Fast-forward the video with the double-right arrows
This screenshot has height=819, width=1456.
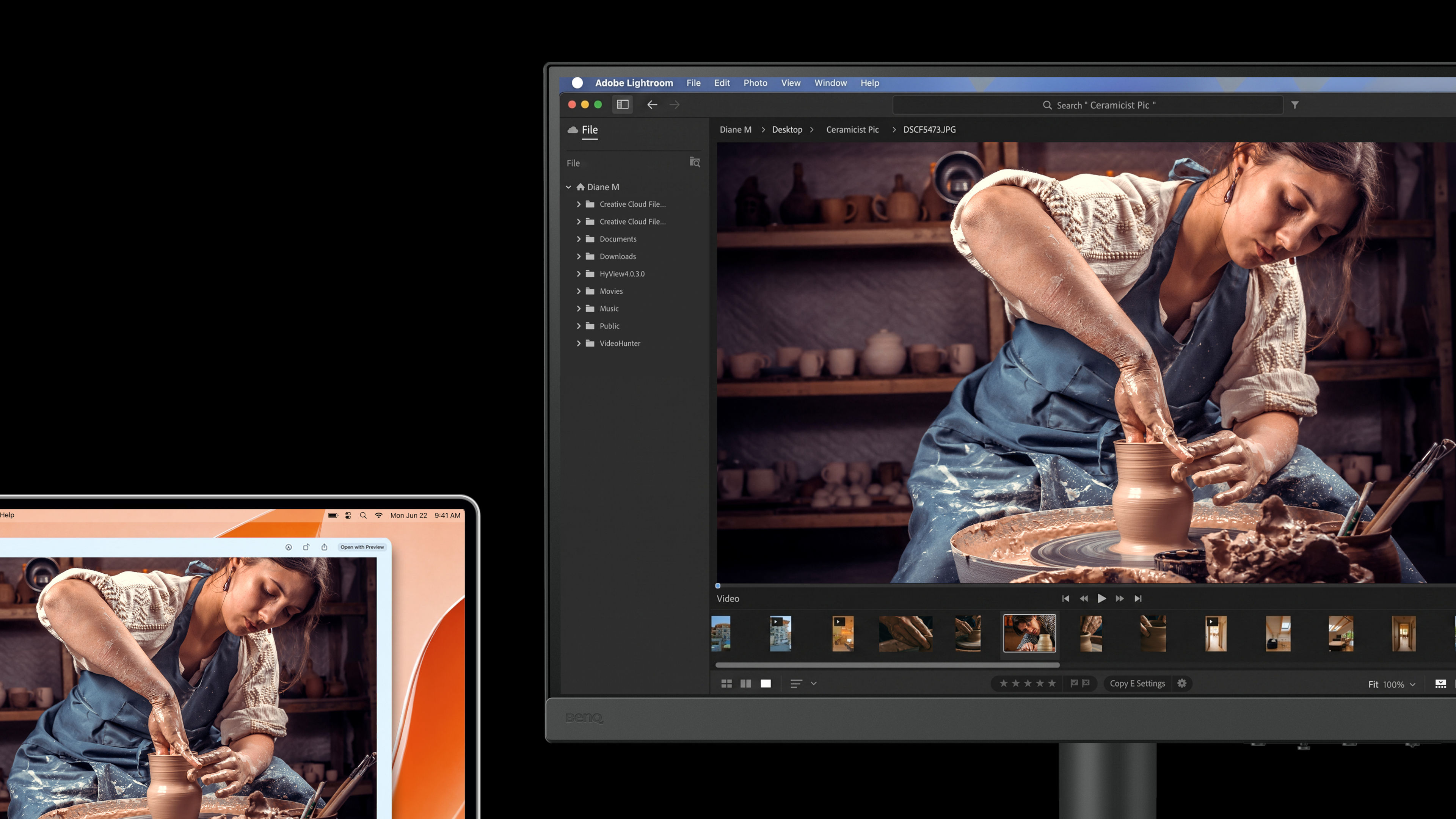coord(1120,599)
